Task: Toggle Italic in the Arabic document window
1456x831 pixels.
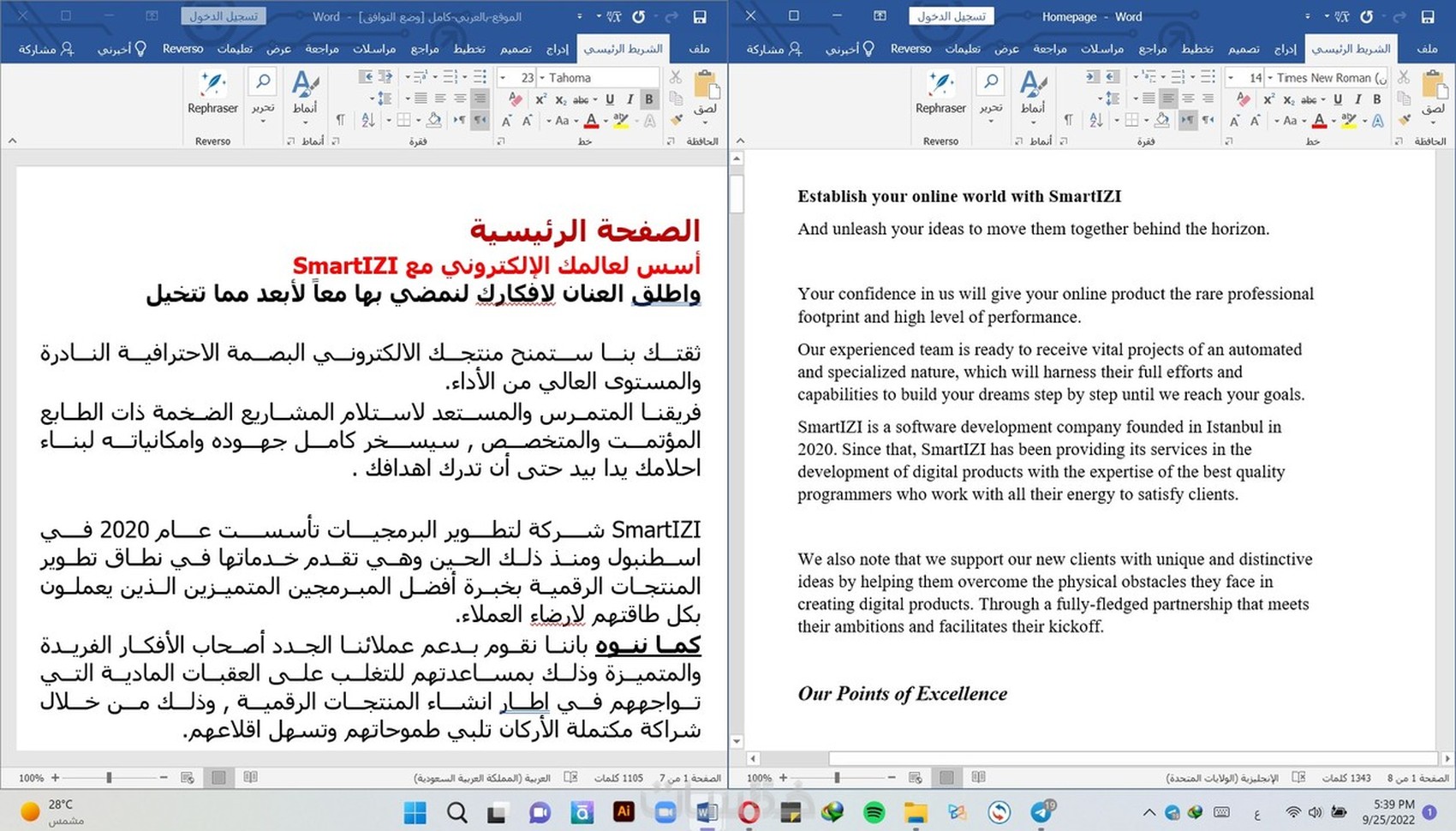Action: (630, 99)
